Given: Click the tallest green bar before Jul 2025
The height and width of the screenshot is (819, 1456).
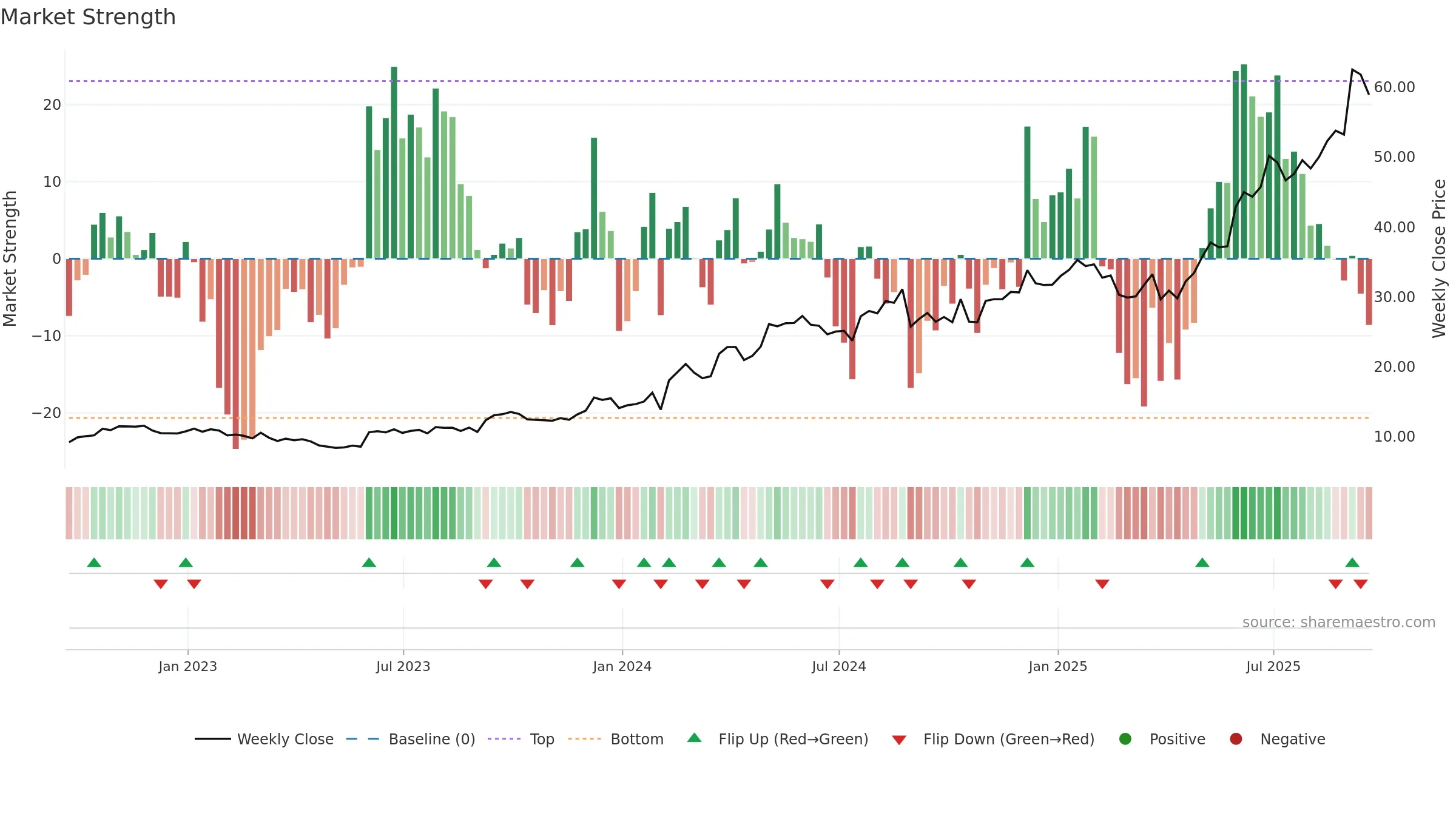Looking at the screenshot, I should tap(1244, 161).
